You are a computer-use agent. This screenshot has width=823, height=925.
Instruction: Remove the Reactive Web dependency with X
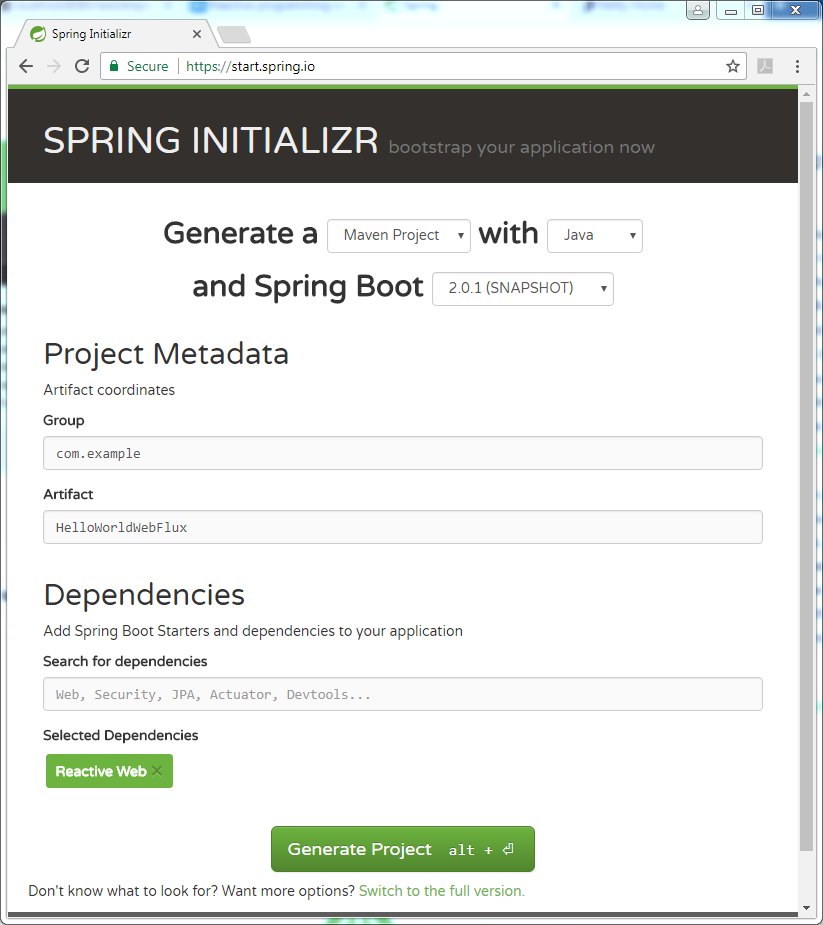(156, 770)
